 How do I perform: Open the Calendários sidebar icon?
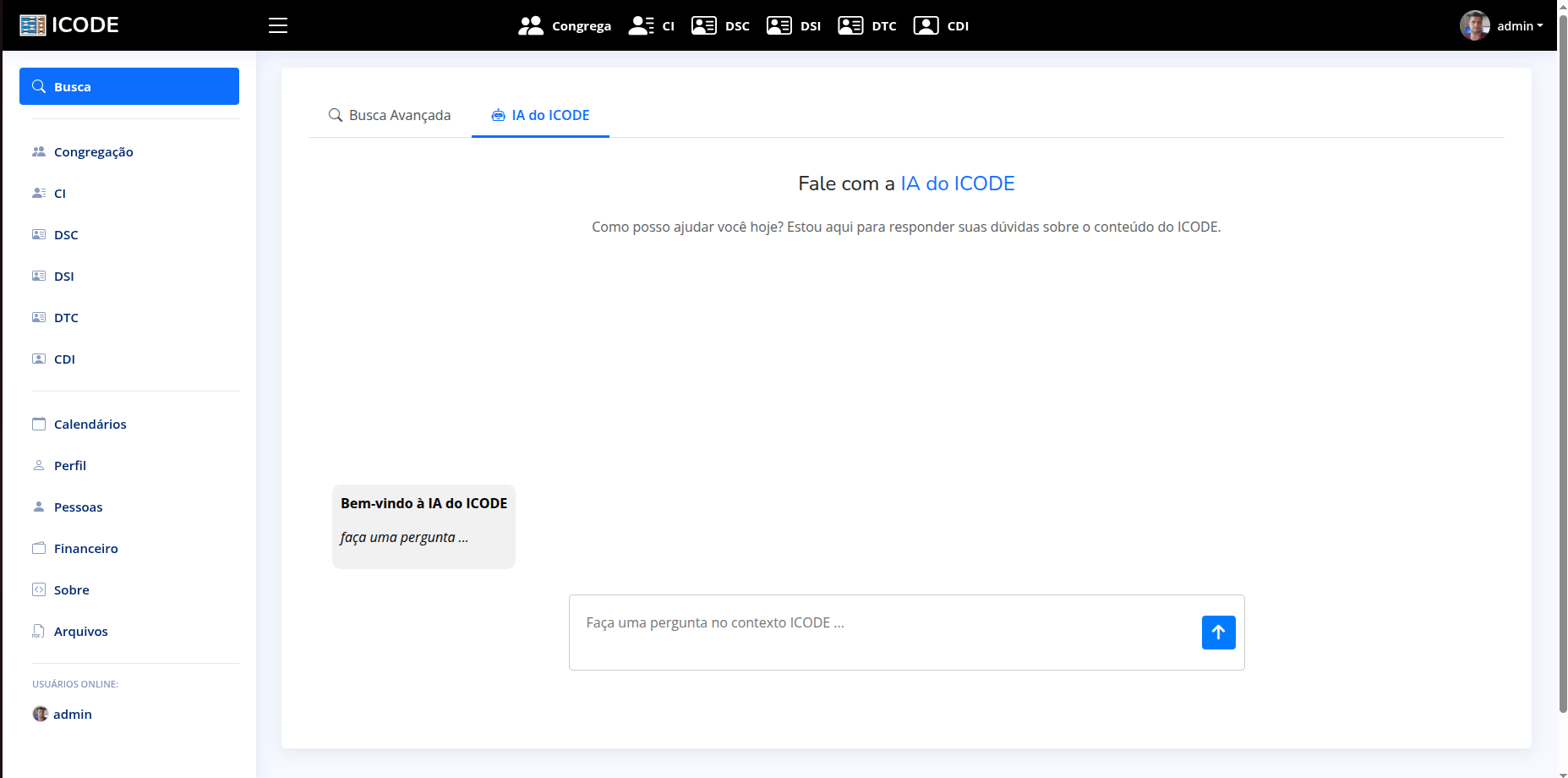coord(39,424)
